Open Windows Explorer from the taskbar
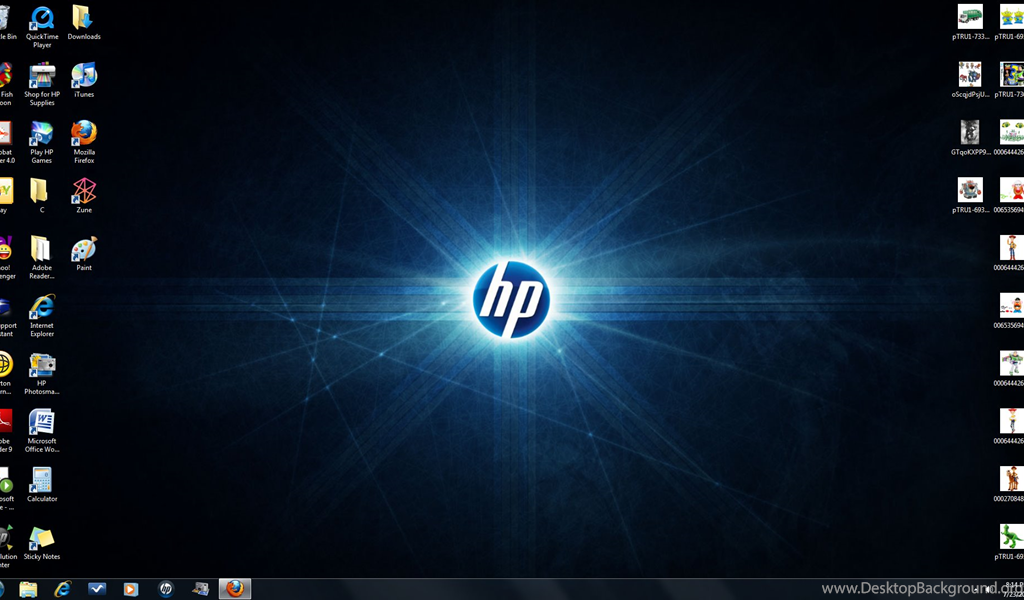Viewport: 1024px width, 600px height. click(x=28, y=589)
